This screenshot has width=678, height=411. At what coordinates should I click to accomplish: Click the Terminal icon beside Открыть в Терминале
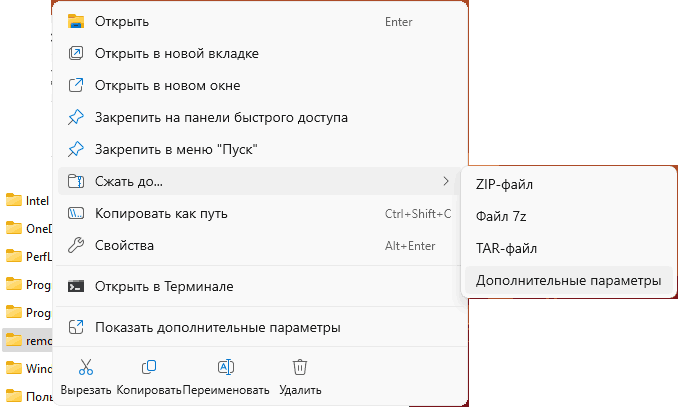pyautogui.click(x=76, y=286)
